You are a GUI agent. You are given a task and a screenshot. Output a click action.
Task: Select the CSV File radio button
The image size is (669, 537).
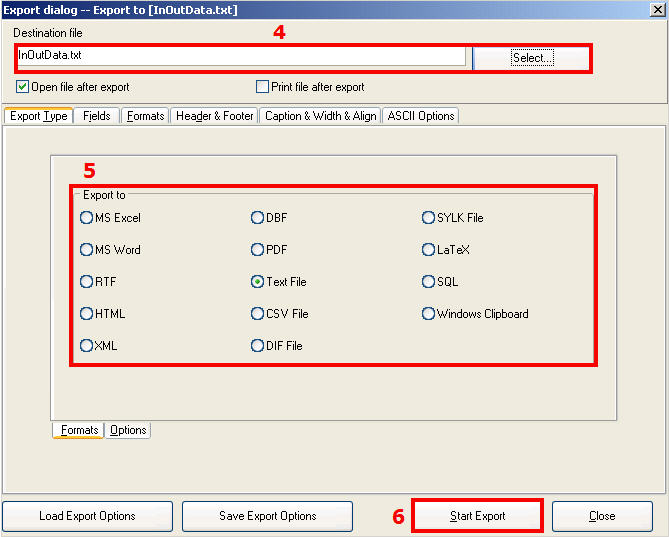257,314
